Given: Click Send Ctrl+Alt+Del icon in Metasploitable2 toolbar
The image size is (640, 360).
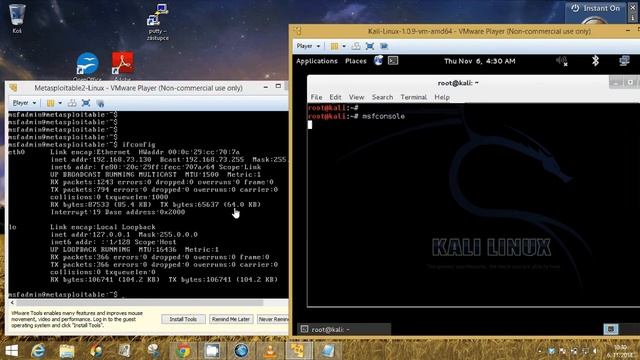Looking at the screenshot, I should (x=72, y=103).
